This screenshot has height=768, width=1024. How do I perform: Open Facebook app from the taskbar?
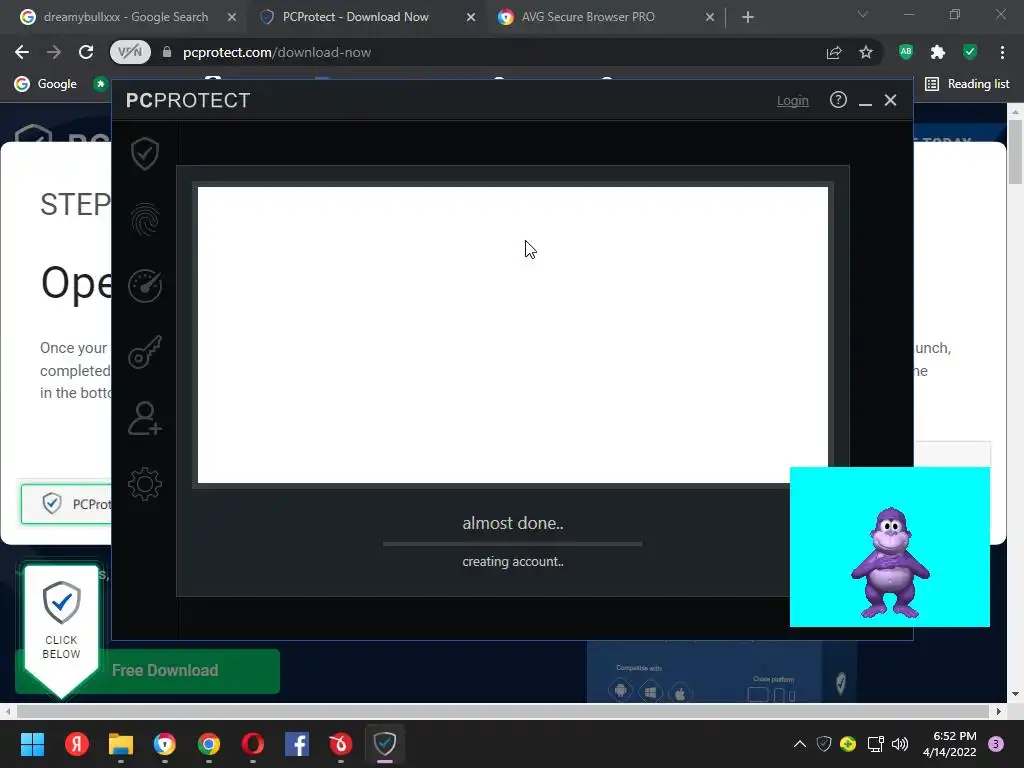pyautogui.click(x=297, y=744)
